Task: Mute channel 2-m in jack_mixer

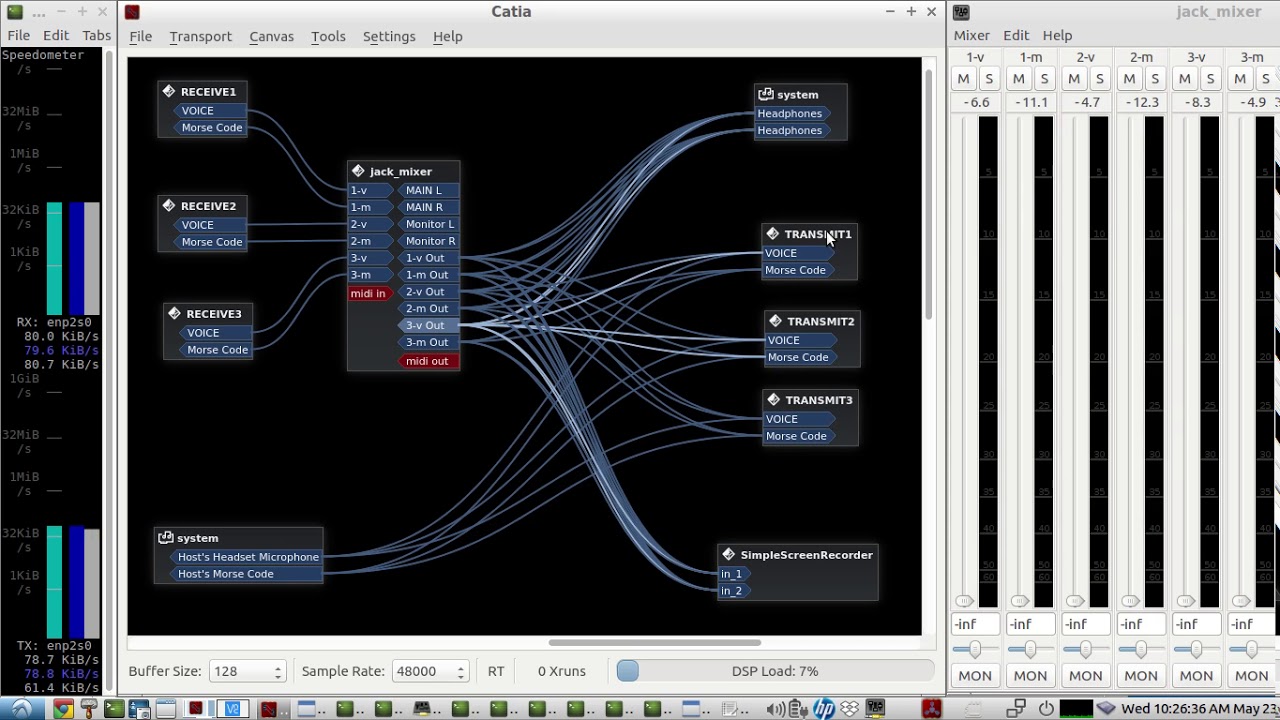Action: pyautogui.click(x=1129, y=79)
